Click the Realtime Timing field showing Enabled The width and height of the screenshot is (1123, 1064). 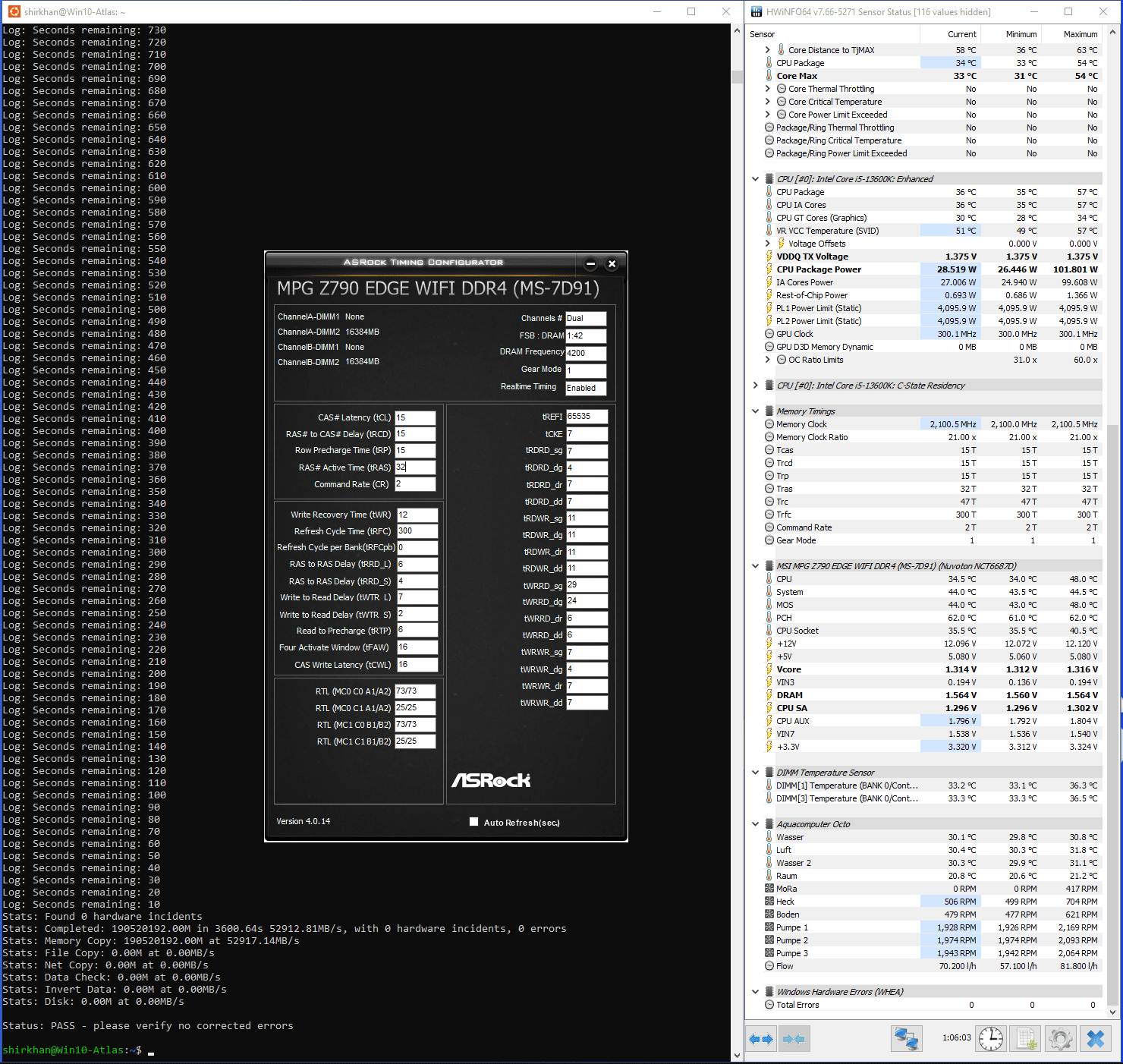point(586,388)
